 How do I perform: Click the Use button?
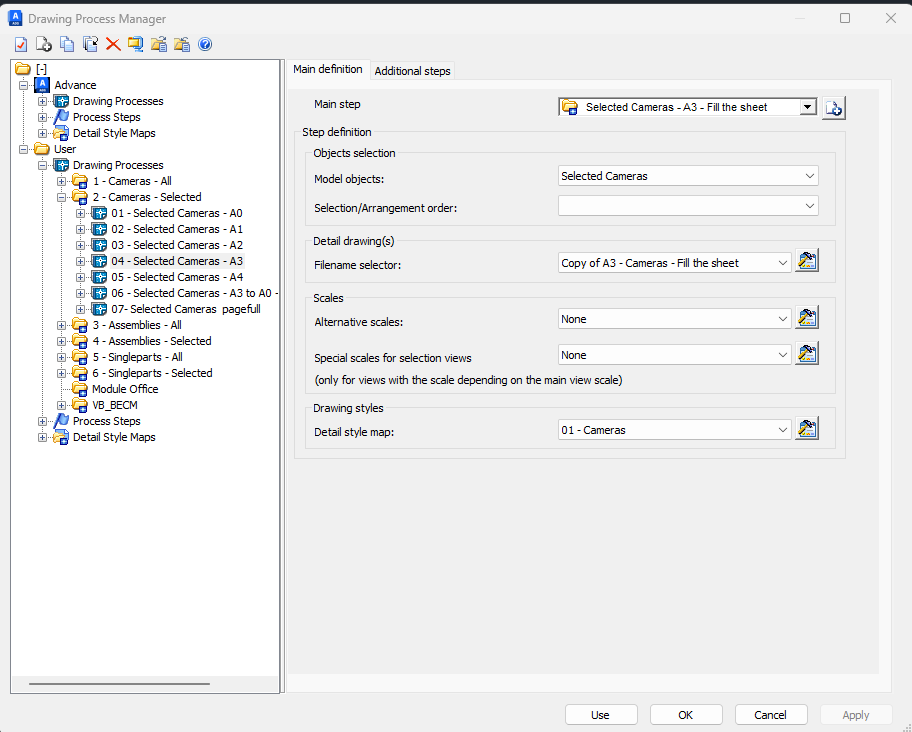coord(601,714)
